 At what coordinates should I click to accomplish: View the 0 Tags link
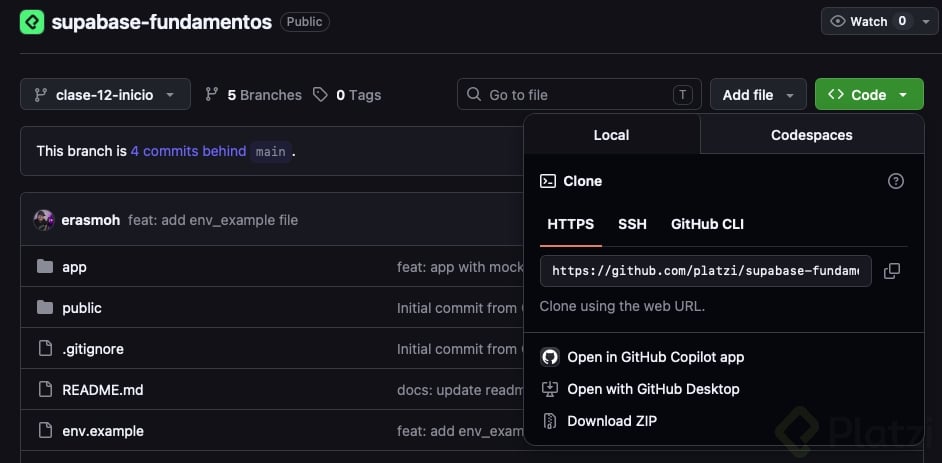pyautogui.click(x=347, y=95)
